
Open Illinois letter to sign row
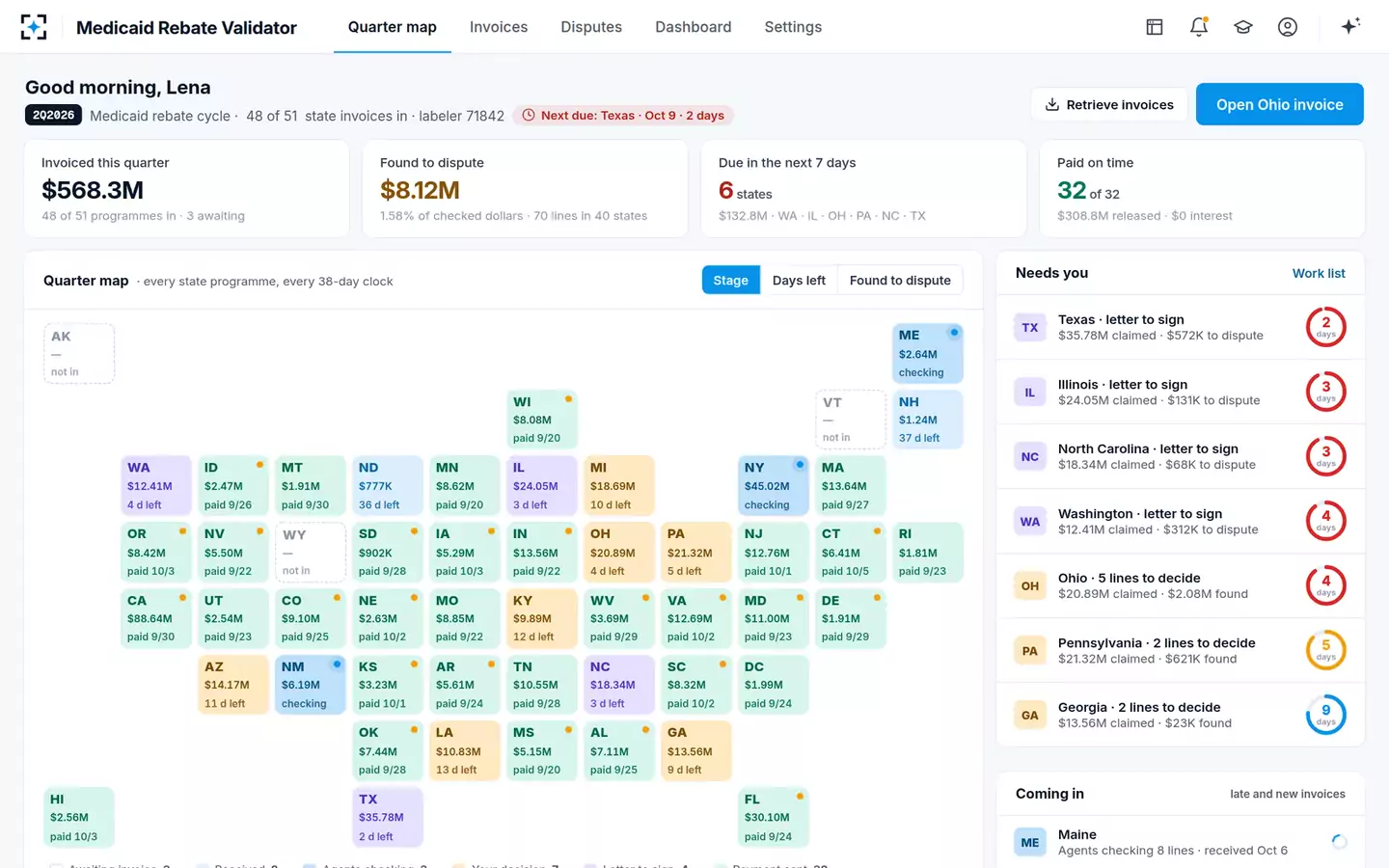(x=1181, y=393)
